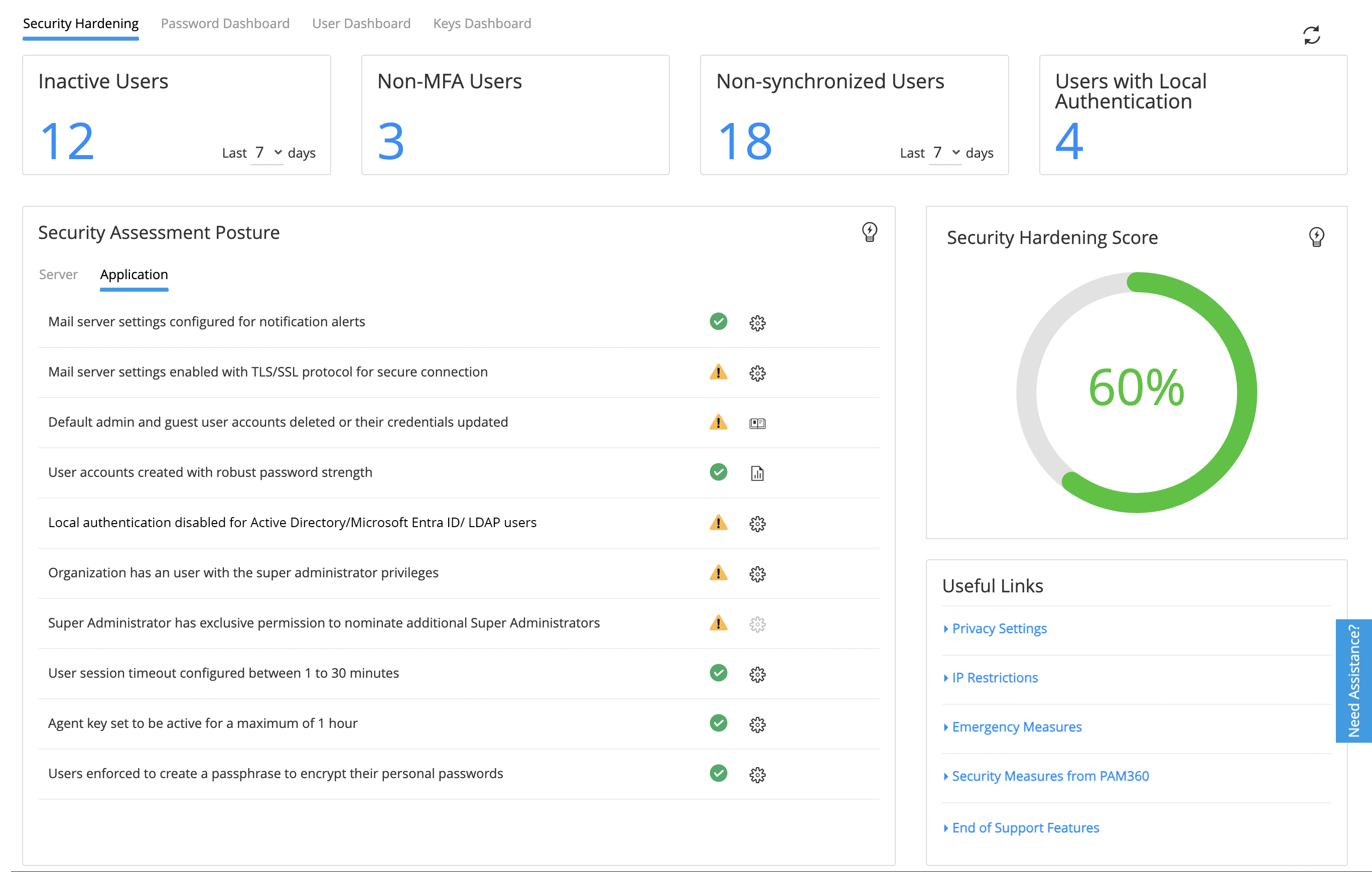This screenshot has width=1372, height=872.
Task: Click the refresh/sync icon in the top right corner
Action: [x=1311, y=35]
